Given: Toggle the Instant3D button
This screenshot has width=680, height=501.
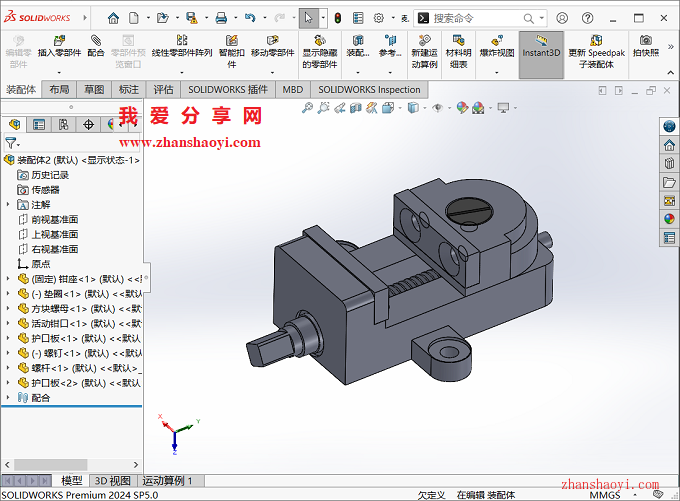Looking at the screenshot, I should (541, 47).
